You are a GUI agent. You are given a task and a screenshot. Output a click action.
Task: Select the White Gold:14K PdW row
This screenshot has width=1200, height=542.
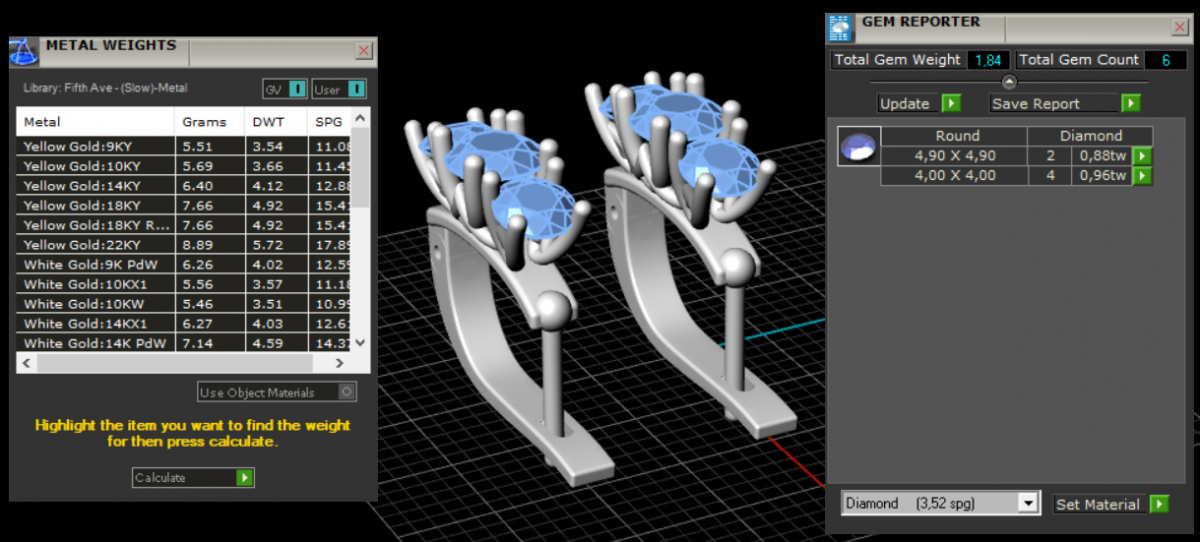[185, 343]
